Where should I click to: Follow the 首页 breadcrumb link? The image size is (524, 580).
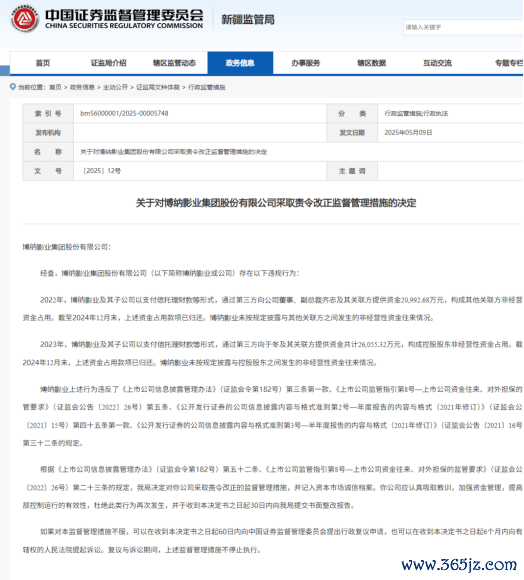(x=55, y=87)
